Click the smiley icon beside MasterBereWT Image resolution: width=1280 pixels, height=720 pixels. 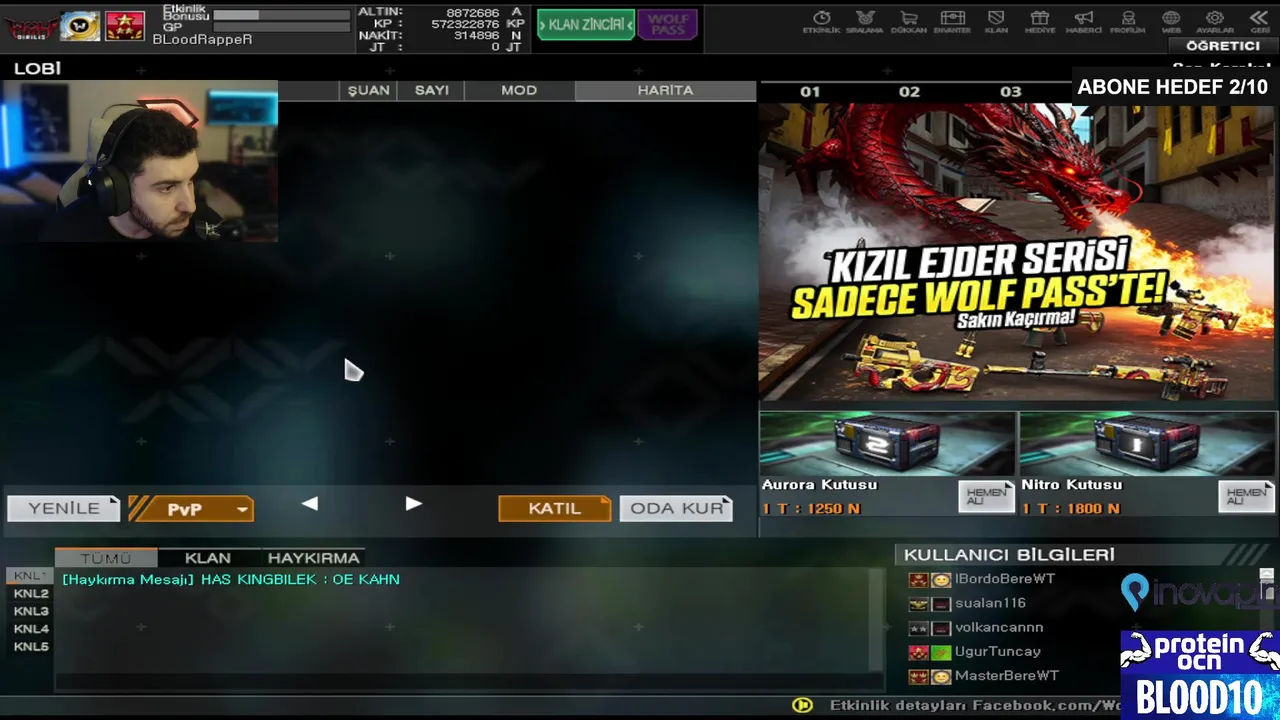tap(941, 677)
